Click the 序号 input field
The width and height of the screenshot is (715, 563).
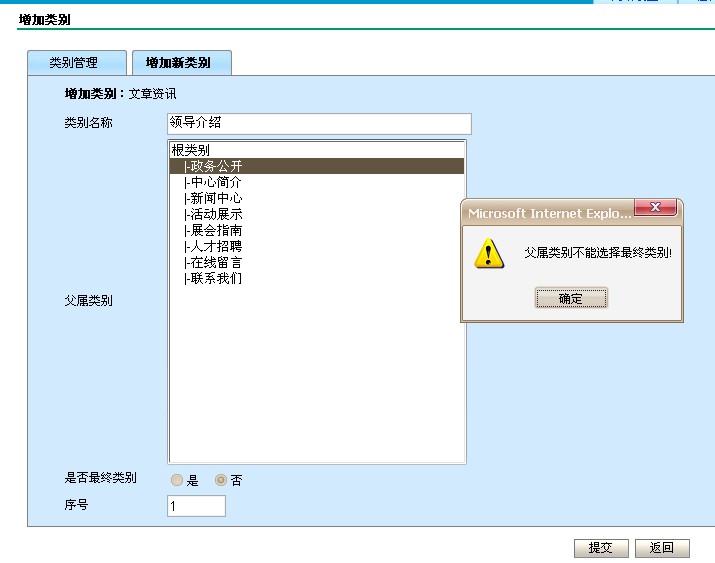pyautogui.click(x=196, y=506)
